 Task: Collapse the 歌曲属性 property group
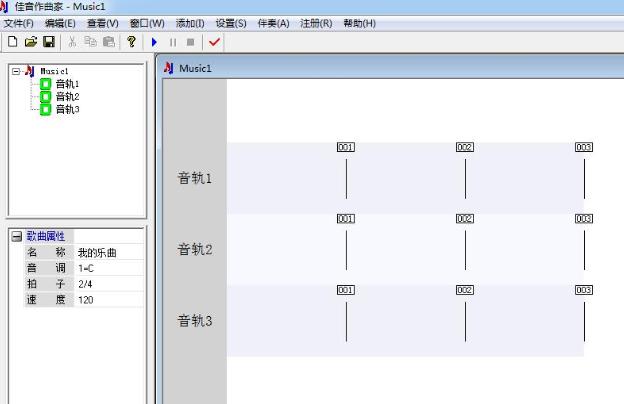point(16,236)
